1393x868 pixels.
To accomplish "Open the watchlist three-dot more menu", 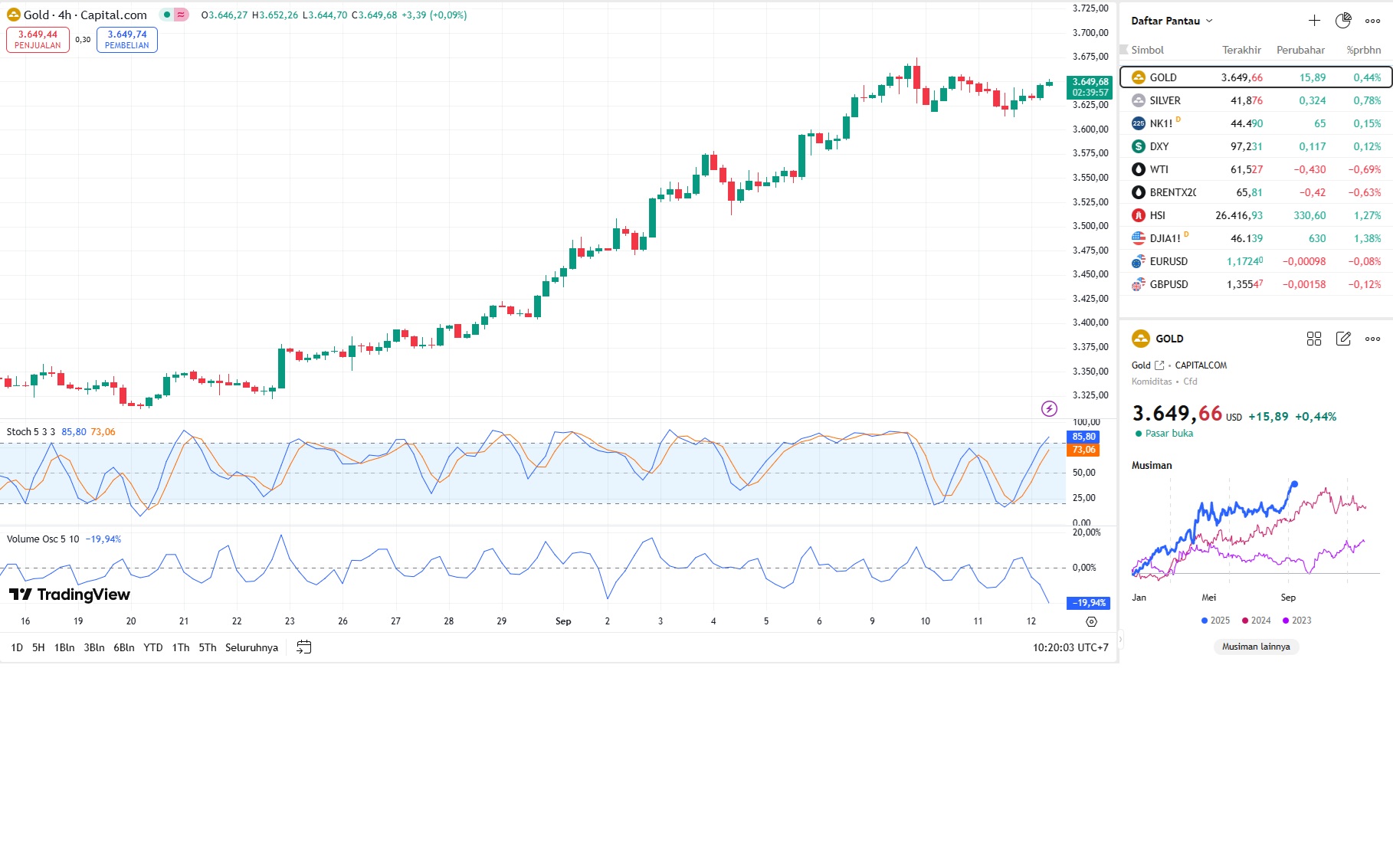I will [1372, 21].
